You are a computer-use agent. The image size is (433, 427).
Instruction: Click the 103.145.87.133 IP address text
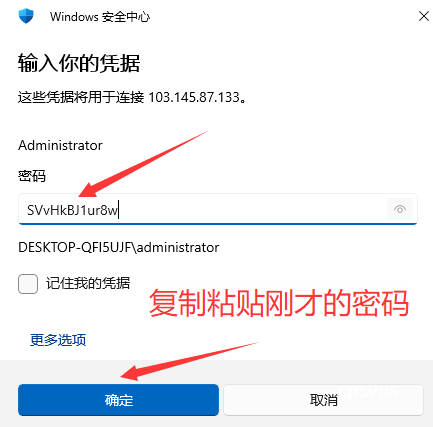194,97
